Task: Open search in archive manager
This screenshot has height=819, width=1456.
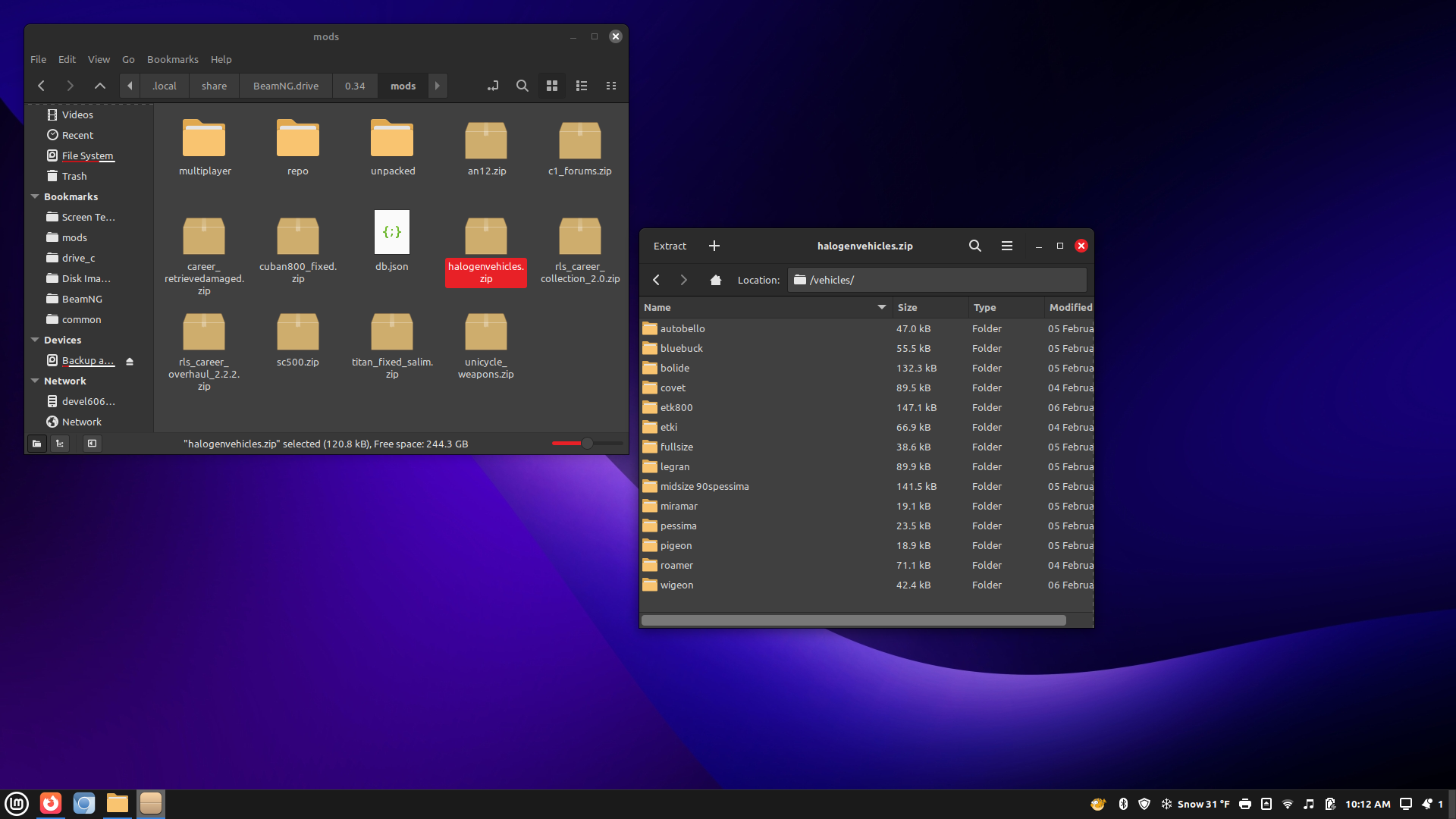Action: pyautogui.click(x=975, y=246)
